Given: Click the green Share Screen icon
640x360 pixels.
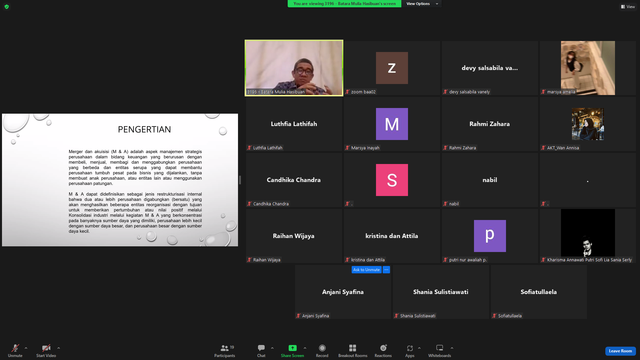Looking at the screenshot, I should 293,348.
